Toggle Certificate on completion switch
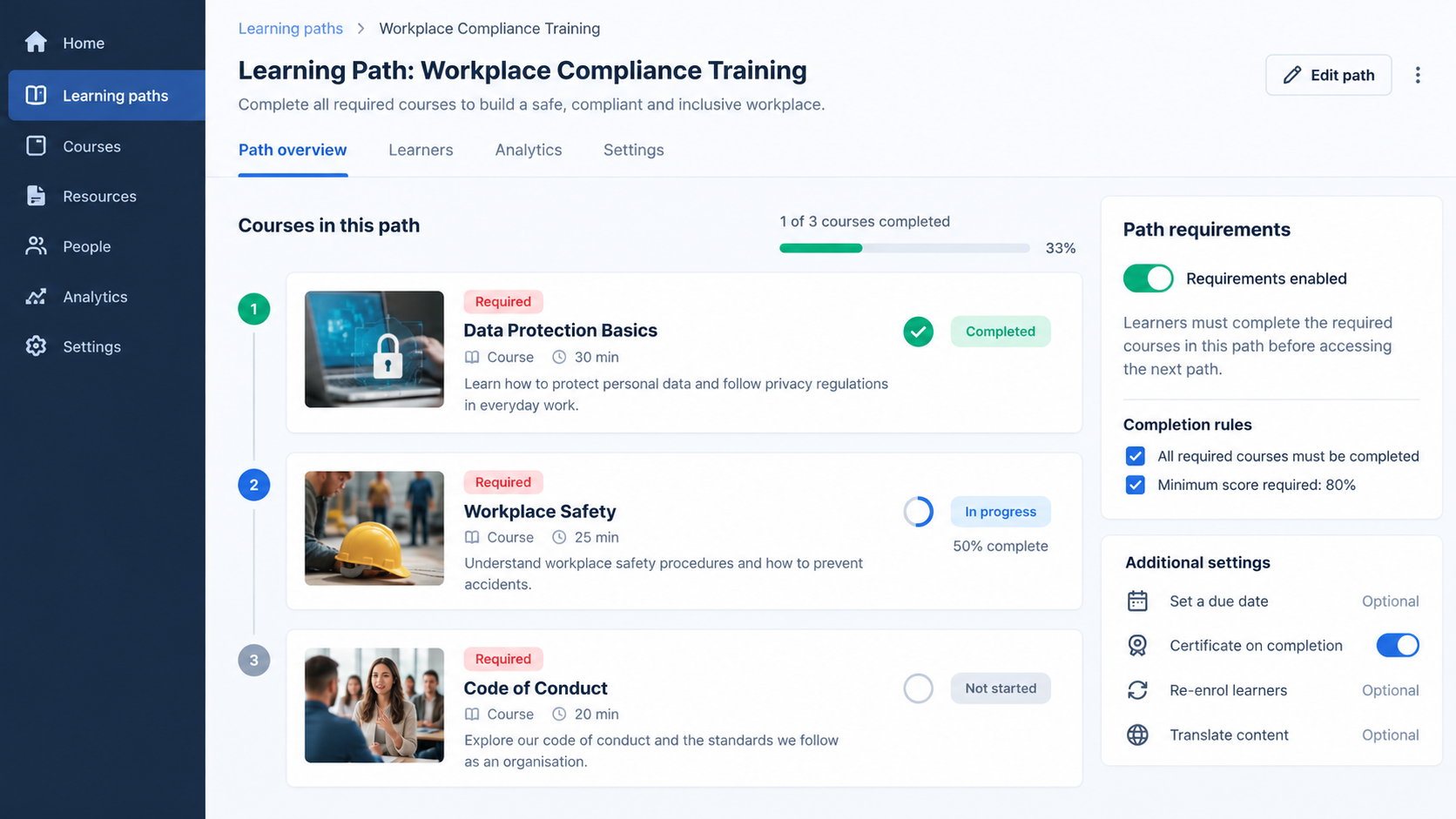 (x=1398, y=645)
